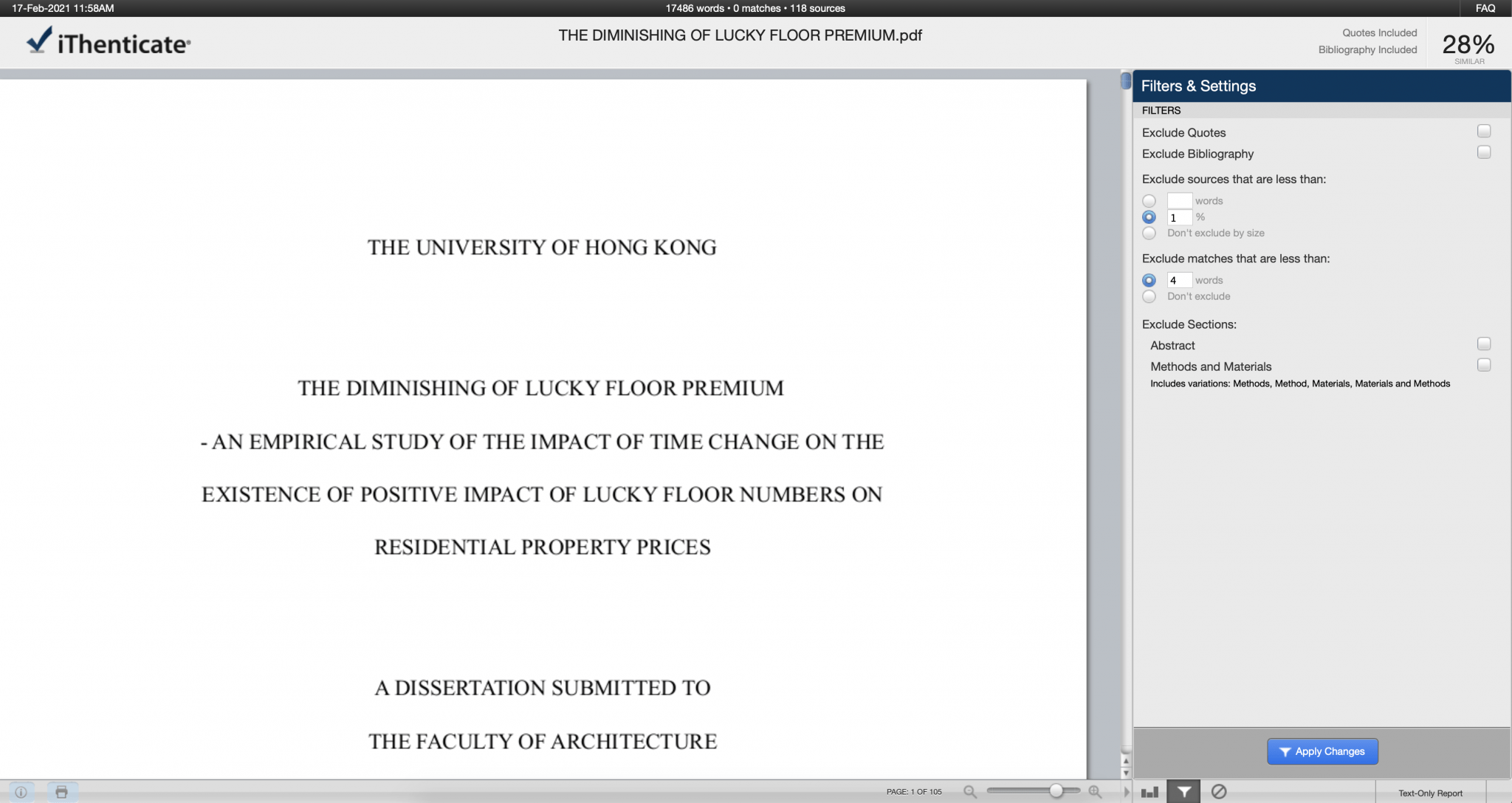Click the zoom in magnifier

click(x=1095, y=792)
